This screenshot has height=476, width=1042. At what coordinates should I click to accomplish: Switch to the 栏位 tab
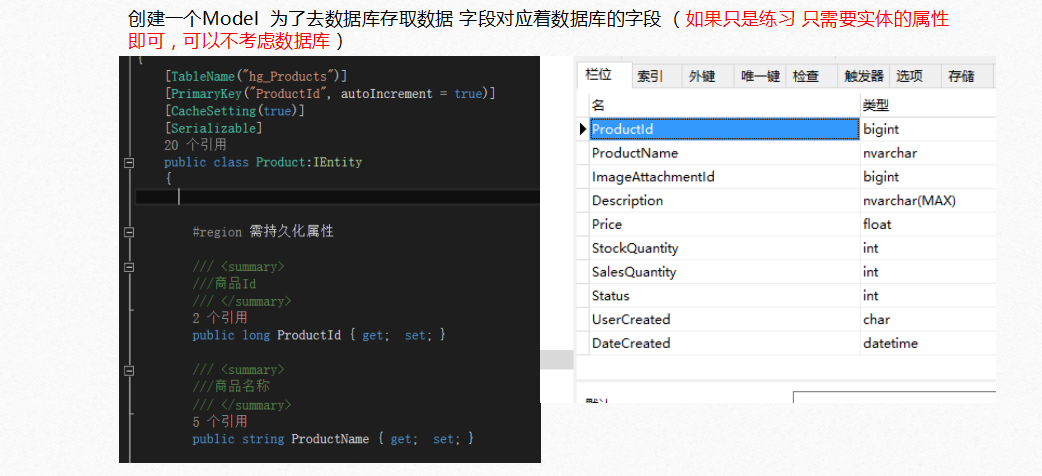[x=604, y=75]
